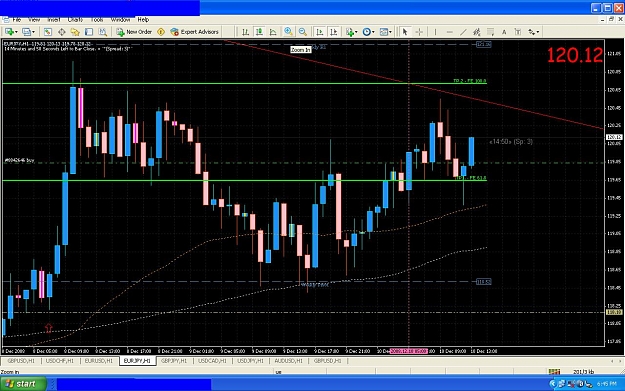This screenshot has width=625, height=391.
Task: Open the Indicators list icon
Action: (x=350, y=32)
